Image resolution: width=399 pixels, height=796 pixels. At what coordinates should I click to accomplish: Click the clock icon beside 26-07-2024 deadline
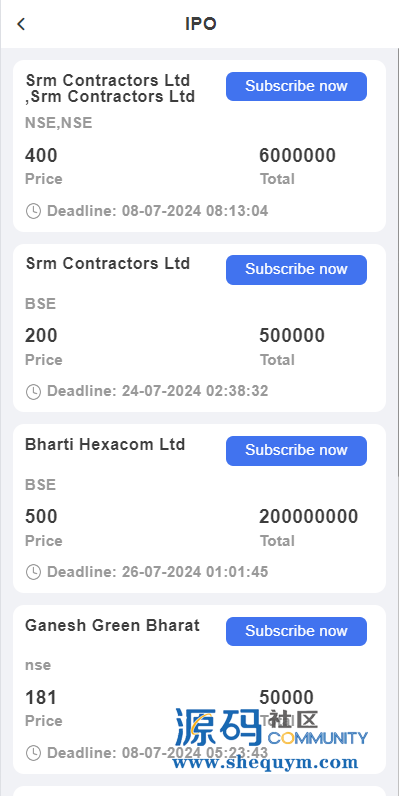33,572
